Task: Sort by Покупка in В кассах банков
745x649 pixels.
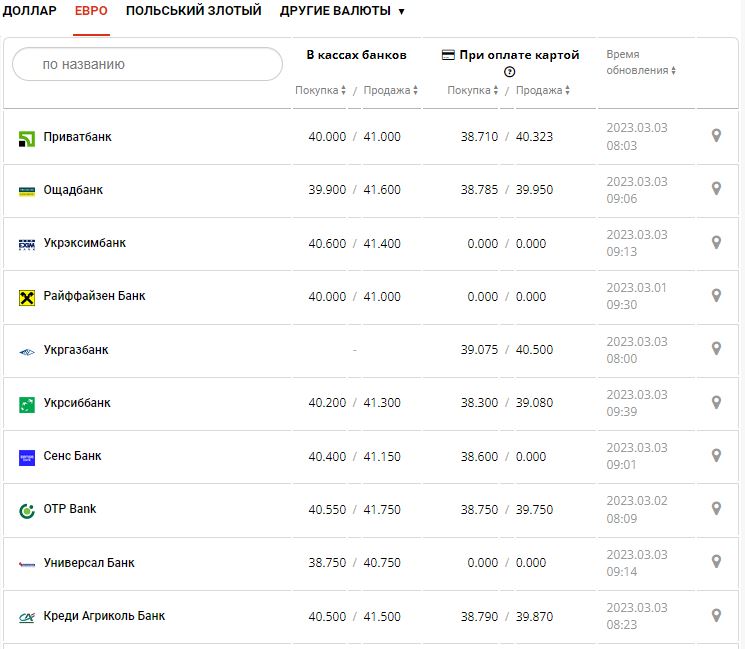Action: tap(320, 90)
